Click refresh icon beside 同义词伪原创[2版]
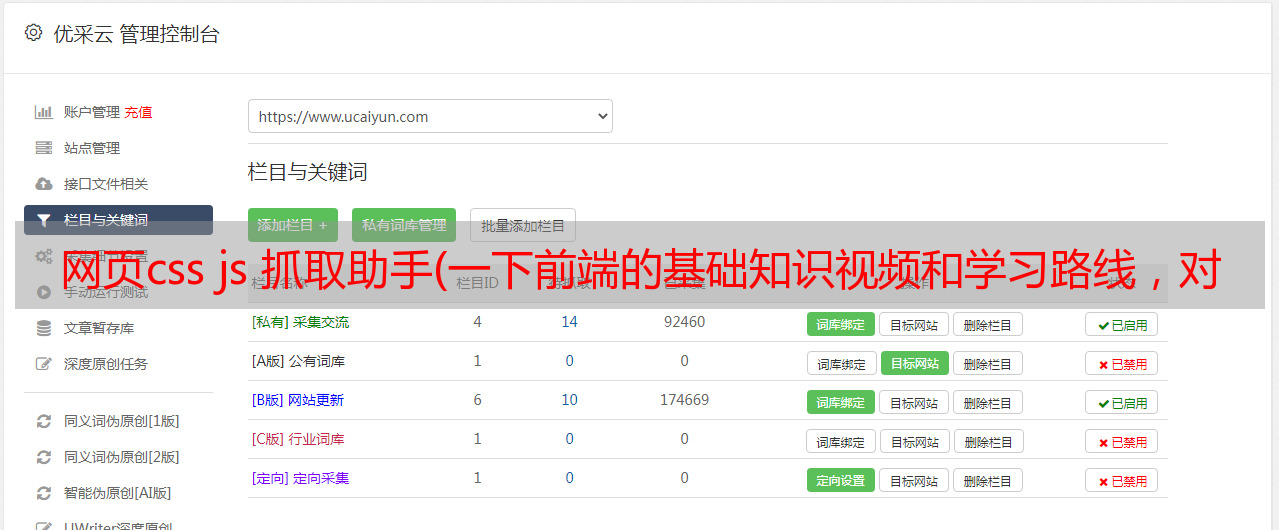 pos(43,457)
